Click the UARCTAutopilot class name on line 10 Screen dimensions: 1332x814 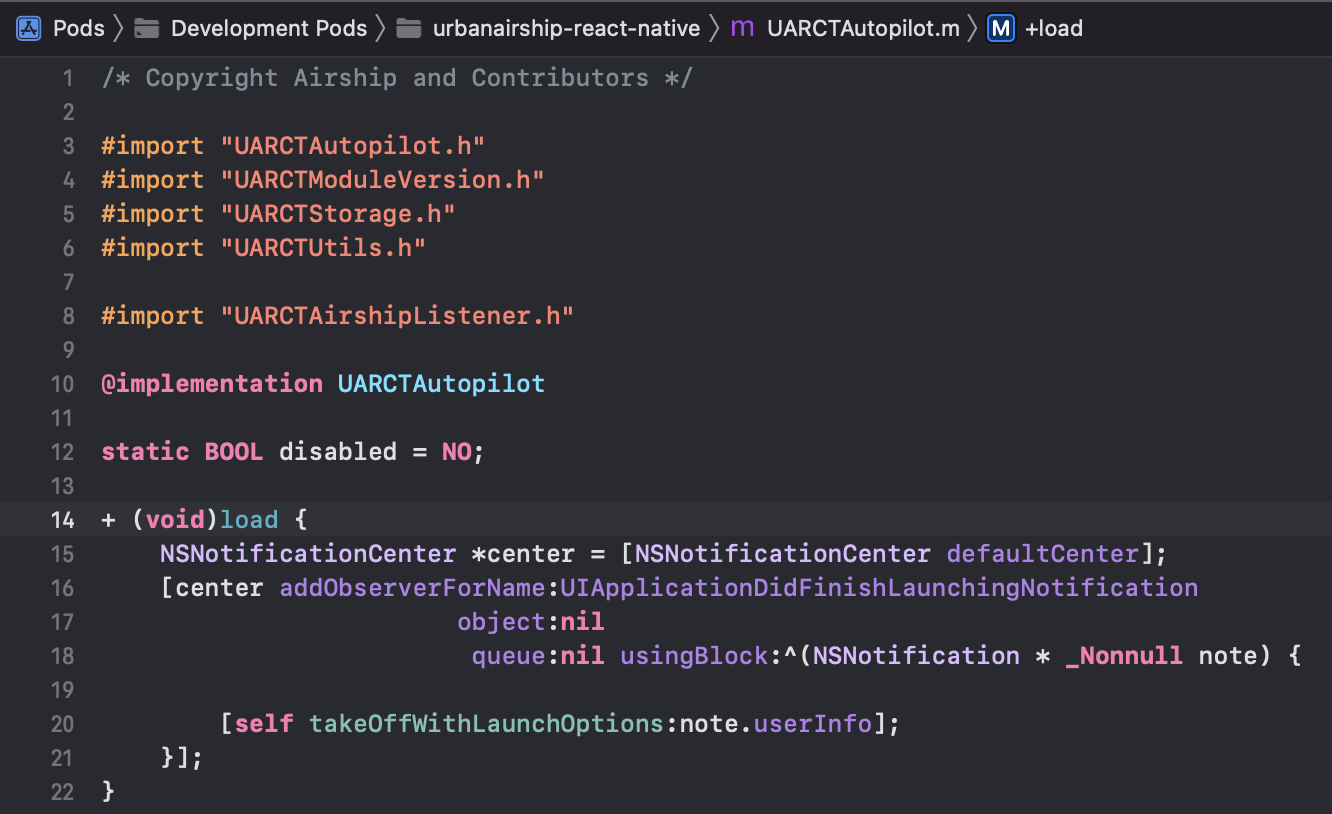click(441, 383)
